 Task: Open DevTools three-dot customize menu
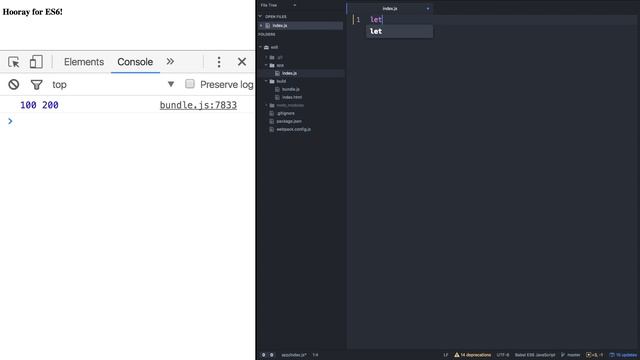tap(219, 62)
